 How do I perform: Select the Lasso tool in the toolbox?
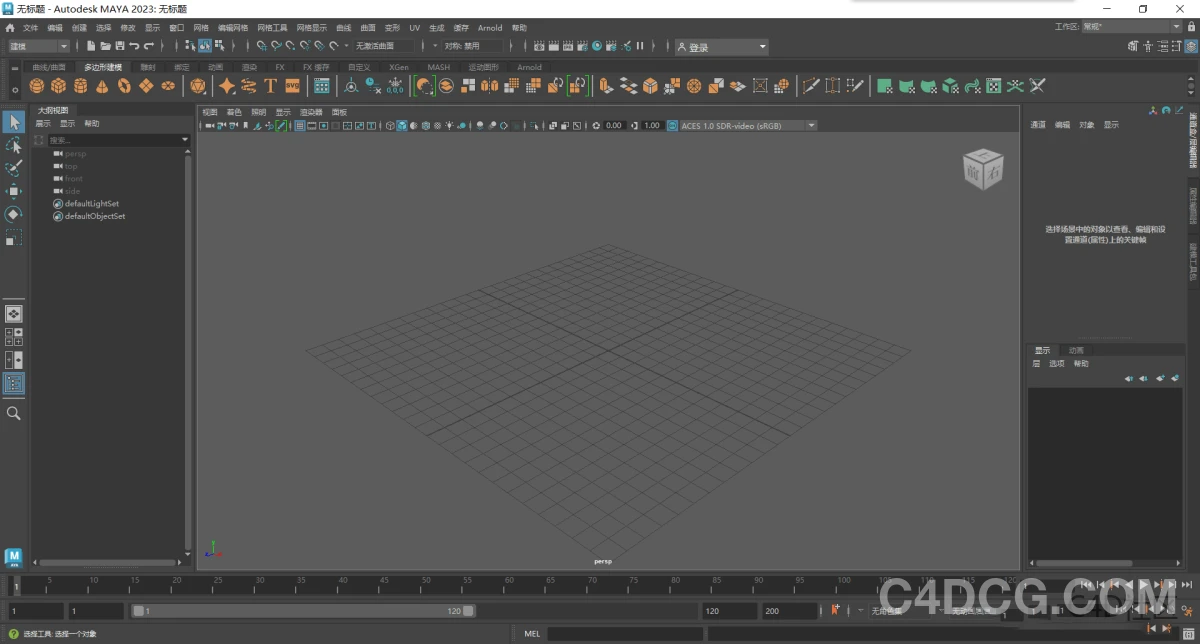point(14,145)
